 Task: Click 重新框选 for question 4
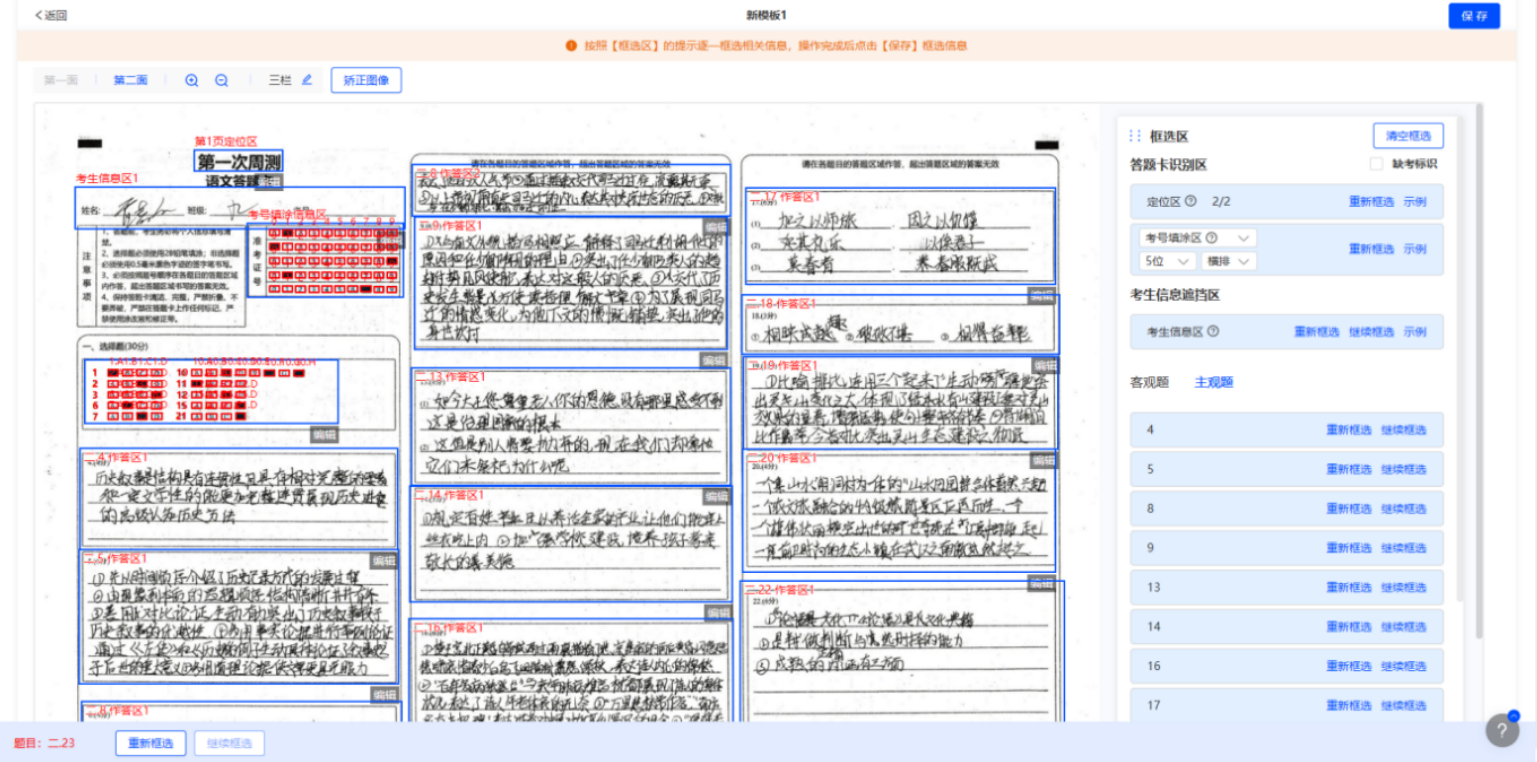[x=1349, y=430]
